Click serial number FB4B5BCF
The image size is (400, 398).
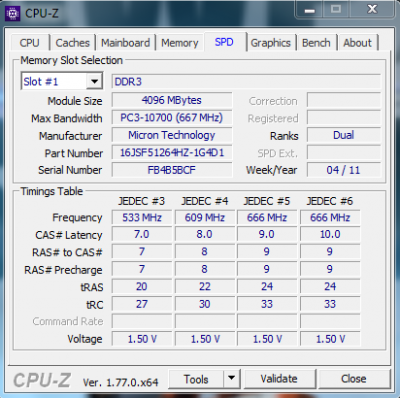tap(172, 170)
